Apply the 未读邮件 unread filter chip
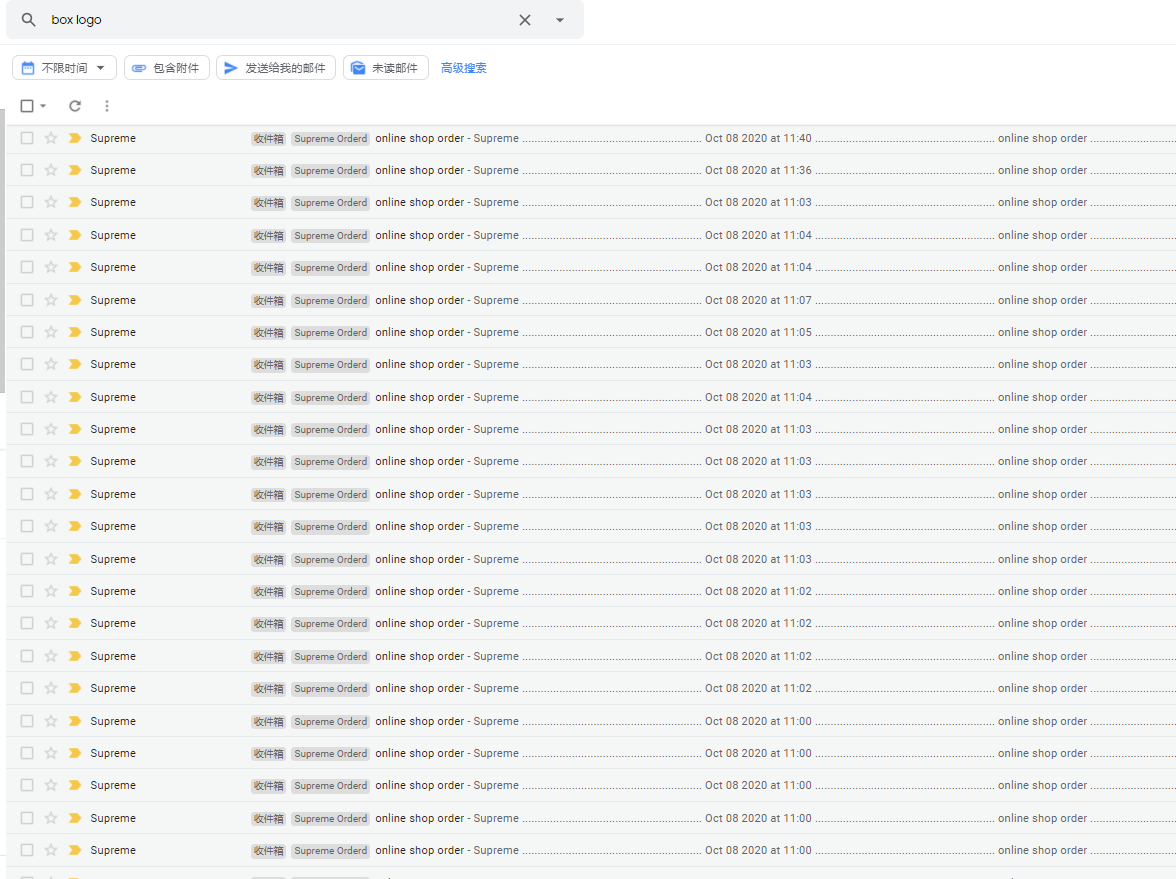Viewport: 1176px width, 879px height. 386,68
